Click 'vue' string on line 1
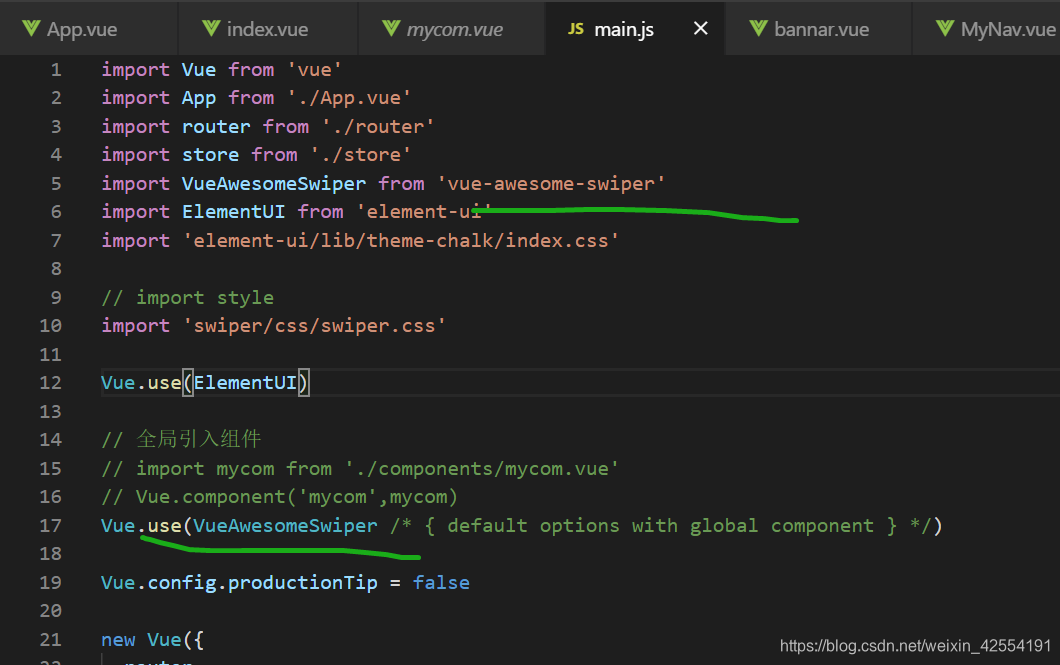Image resolution: width=1060 pixels, height=665 pixels. click(x=314, y=70)
